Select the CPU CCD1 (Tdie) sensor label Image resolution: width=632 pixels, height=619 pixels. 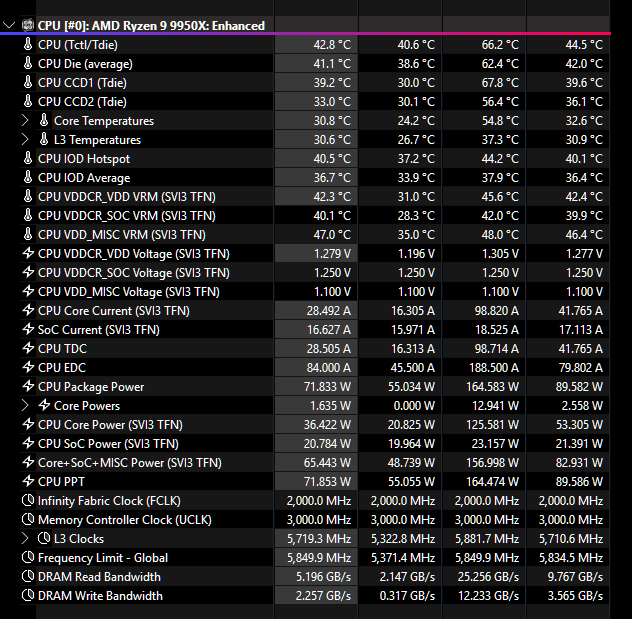(82, 83)
